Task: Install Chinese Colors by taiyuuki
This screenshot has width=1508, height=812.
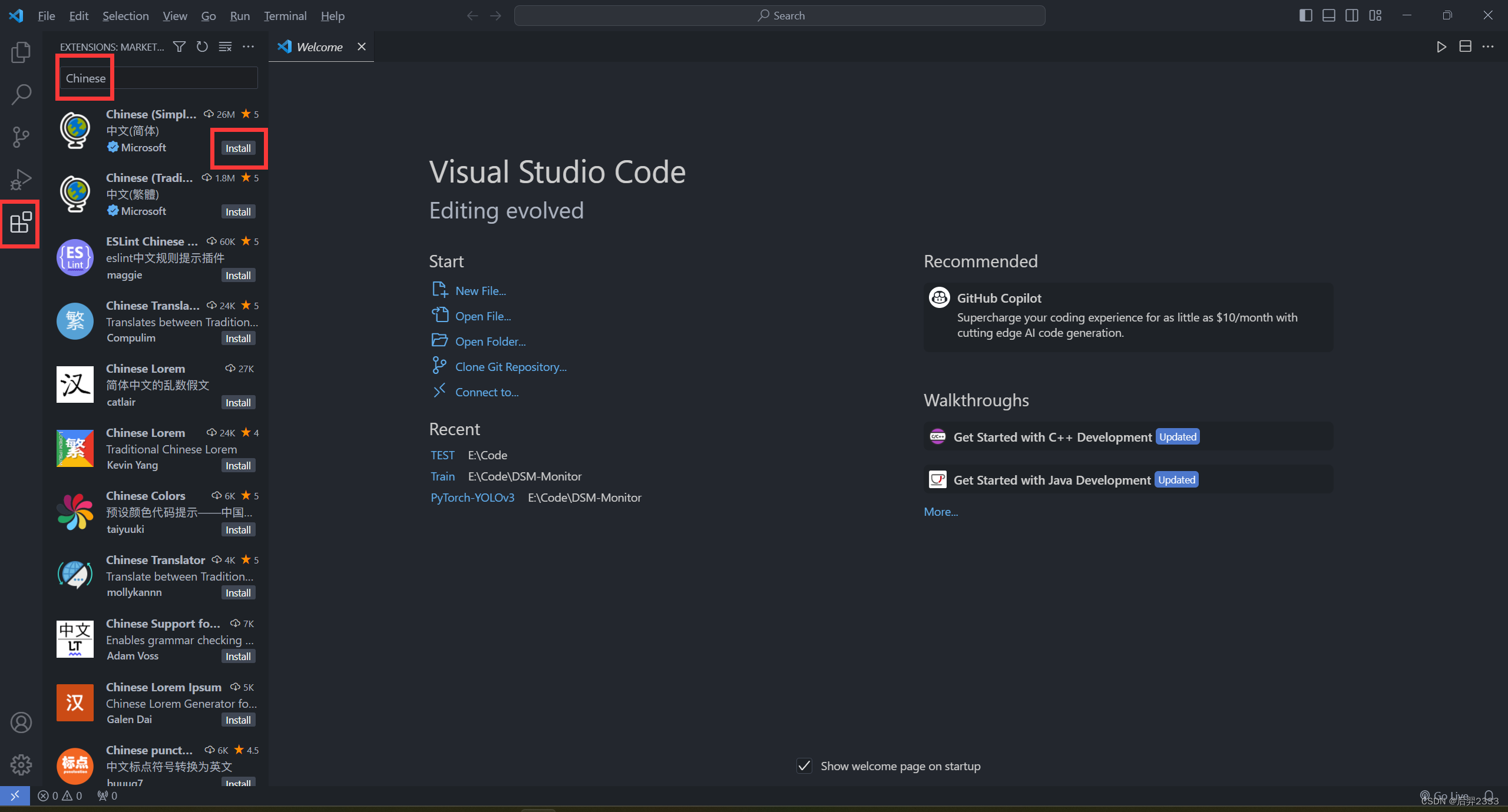Action: 238,529
